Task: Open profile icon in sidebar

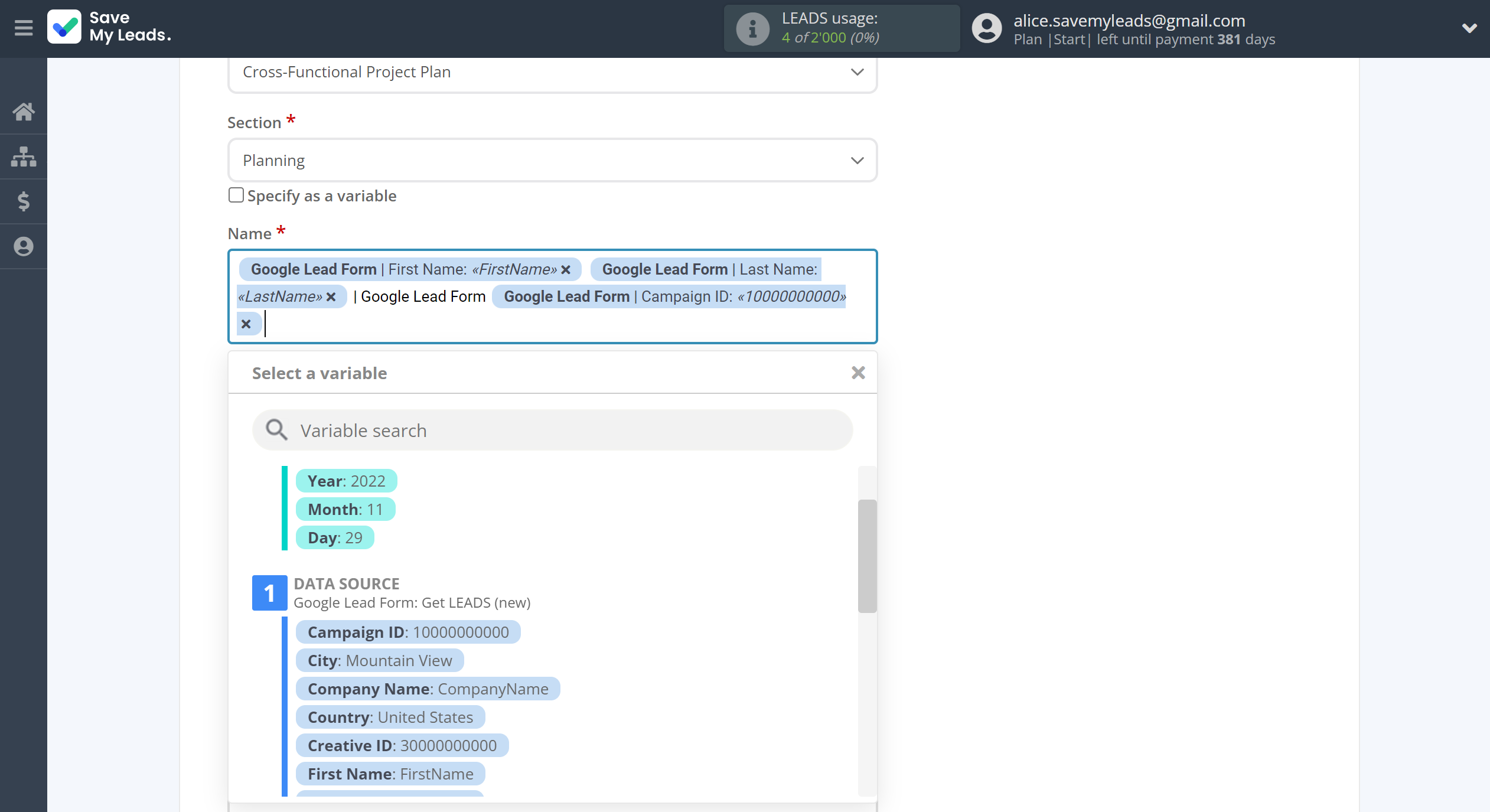Action: tap(24, 246)
